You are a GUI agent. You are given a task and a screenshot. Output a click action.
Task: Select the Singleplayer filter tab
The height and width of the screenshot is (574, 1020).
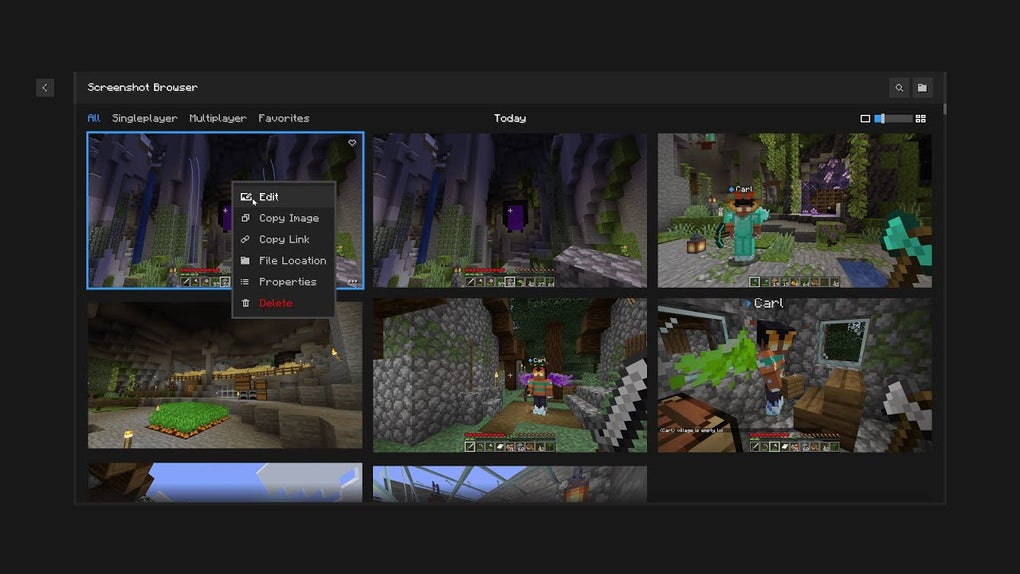(x=144, y=118)
